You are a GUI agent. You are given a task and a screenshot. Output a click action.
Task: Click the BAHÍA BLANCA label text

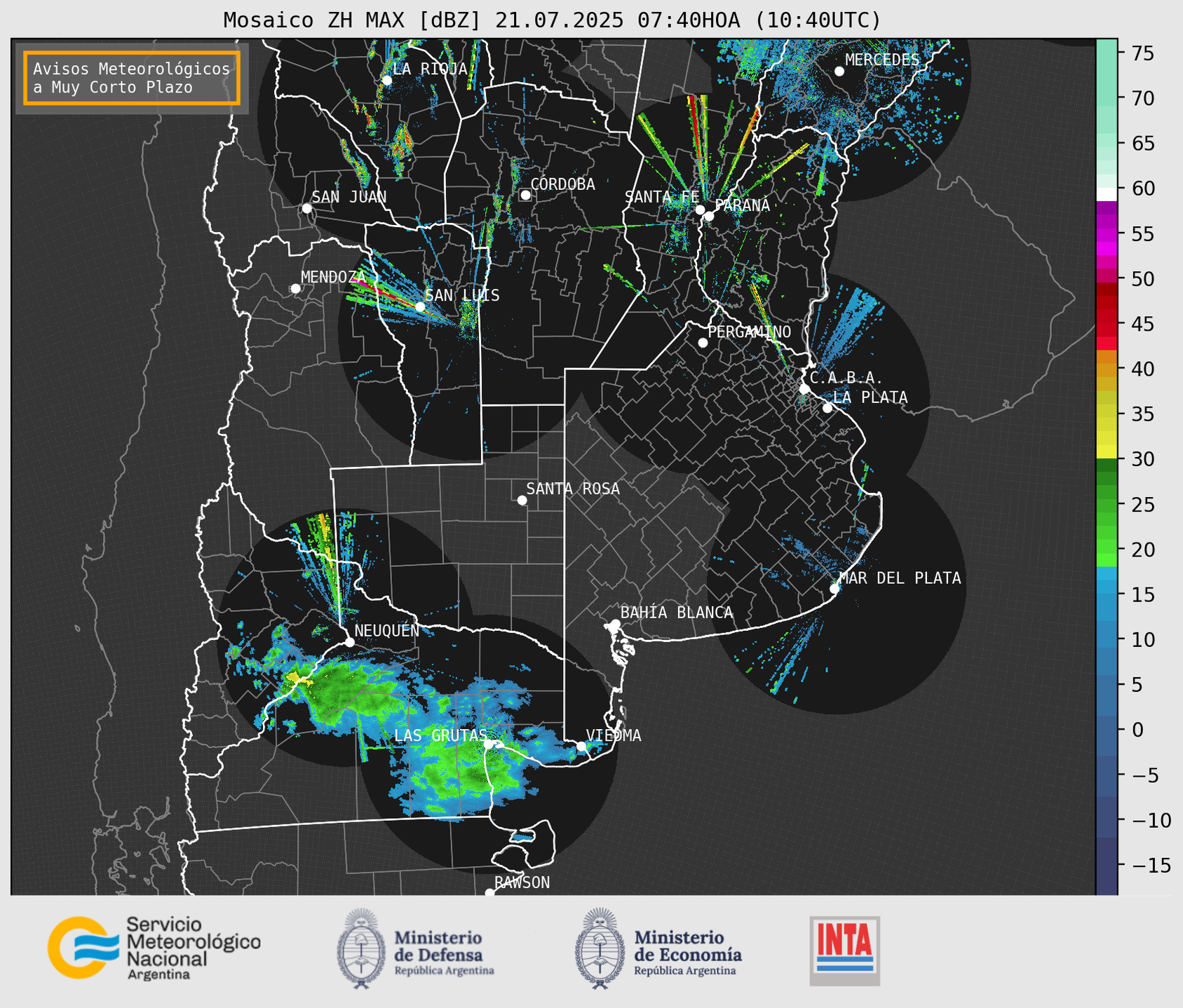click(677, 613)
